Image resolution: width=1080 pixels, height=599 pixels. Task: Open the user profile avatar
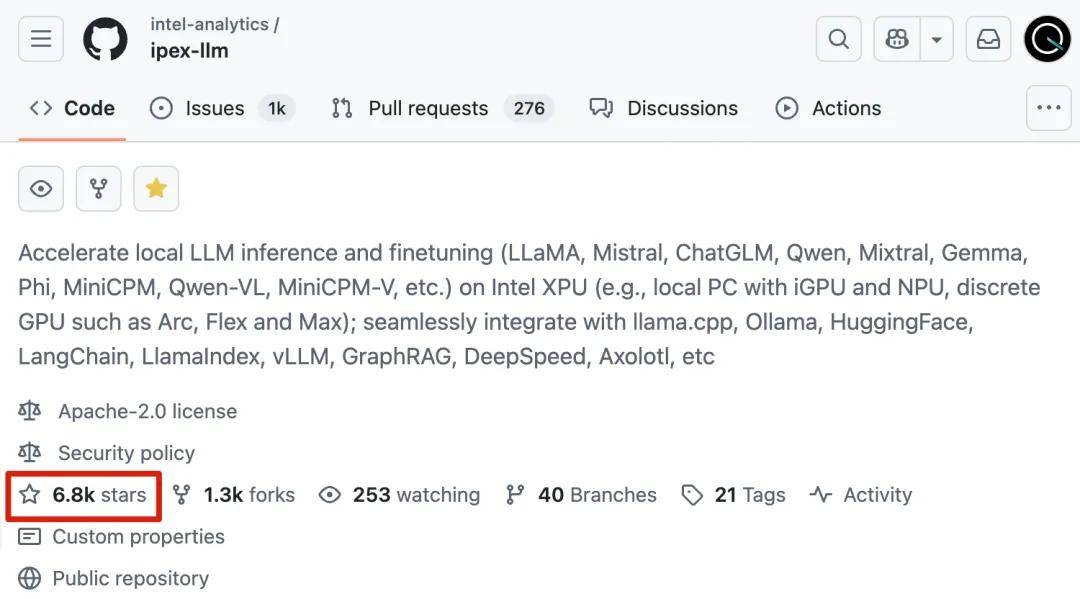1047,39
